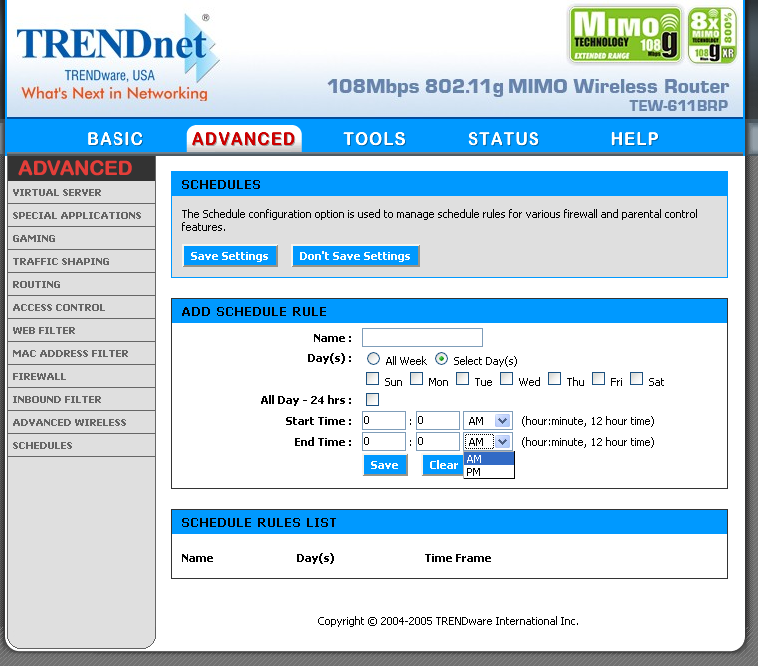Click the Name column header in rules list
Viewport: 758px width, 666px height.
click(x=197, y=558)
